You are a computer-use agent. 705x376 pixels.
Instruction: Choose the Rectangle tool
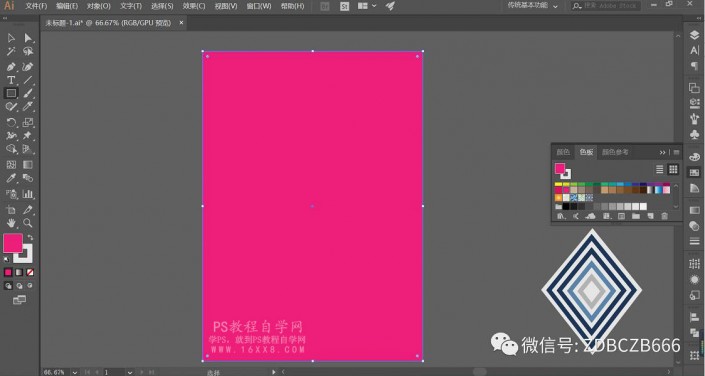click(x=11, y=93)
